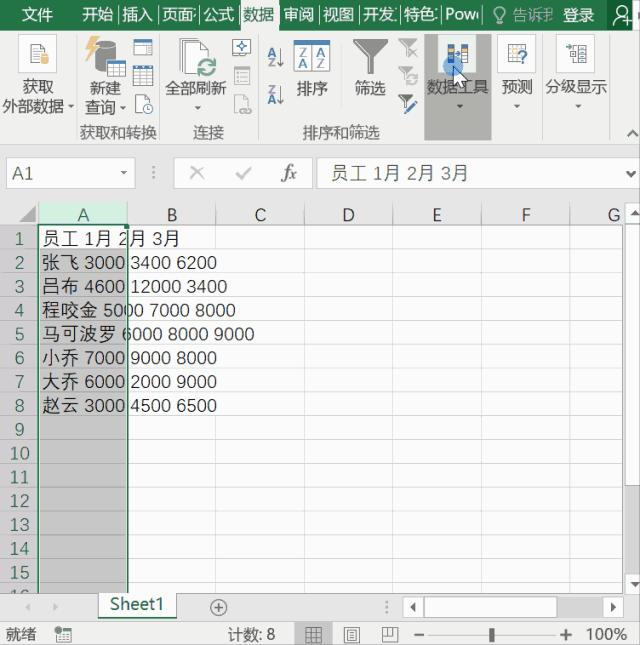Click the 重新应用 filter icon
Screen dimensions: 640x645
(x=408, y=76)
